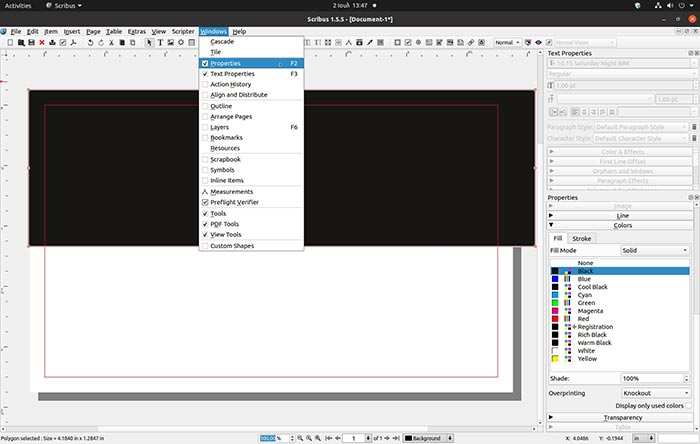Open the Background layer dropdown
This screenshot has height=444, width=700.
[428, 438]
